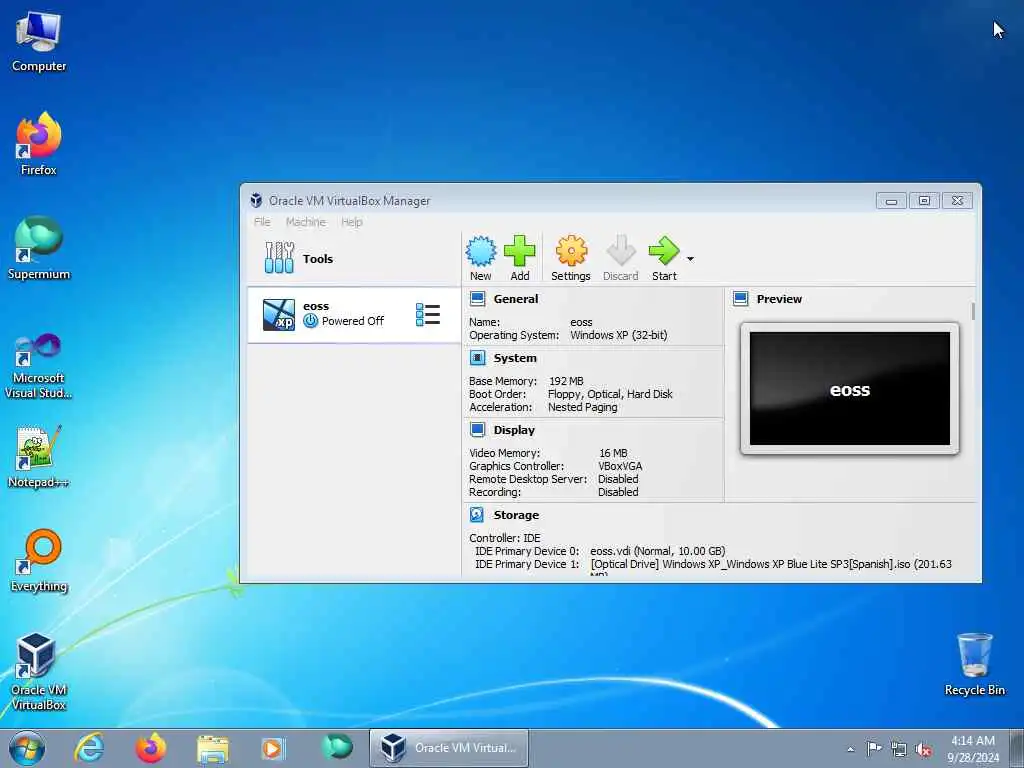
Task: Open the Windows Start menu orb
Action: [27, 748]
